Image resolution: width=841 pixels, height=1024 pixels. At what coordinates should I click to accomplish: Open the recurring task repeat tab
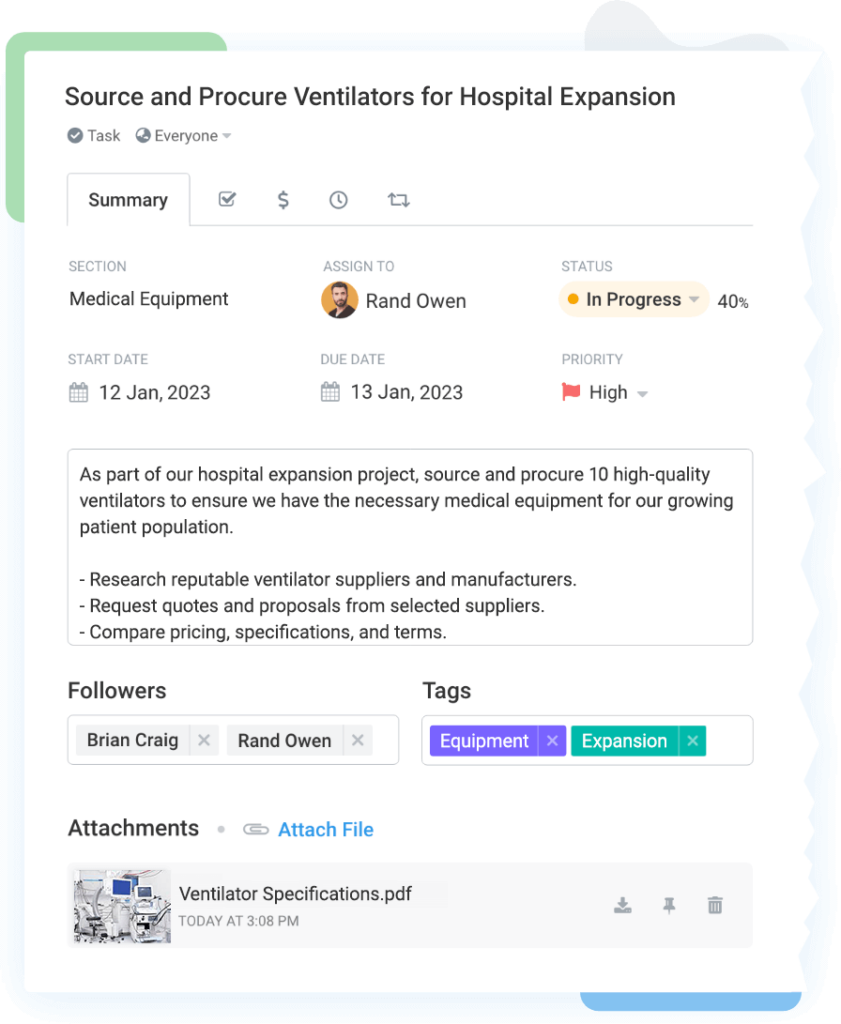pyautogui.click(x=398, y=199)
